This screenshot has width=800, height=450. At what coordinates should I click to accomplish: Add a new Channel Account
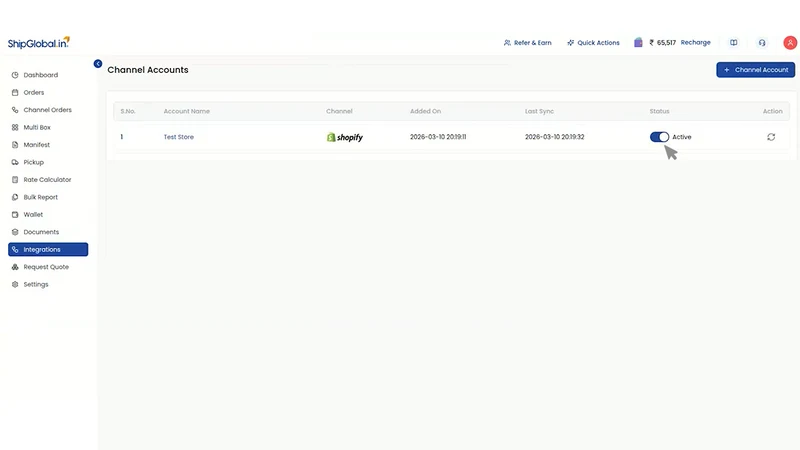click(756, 70)
